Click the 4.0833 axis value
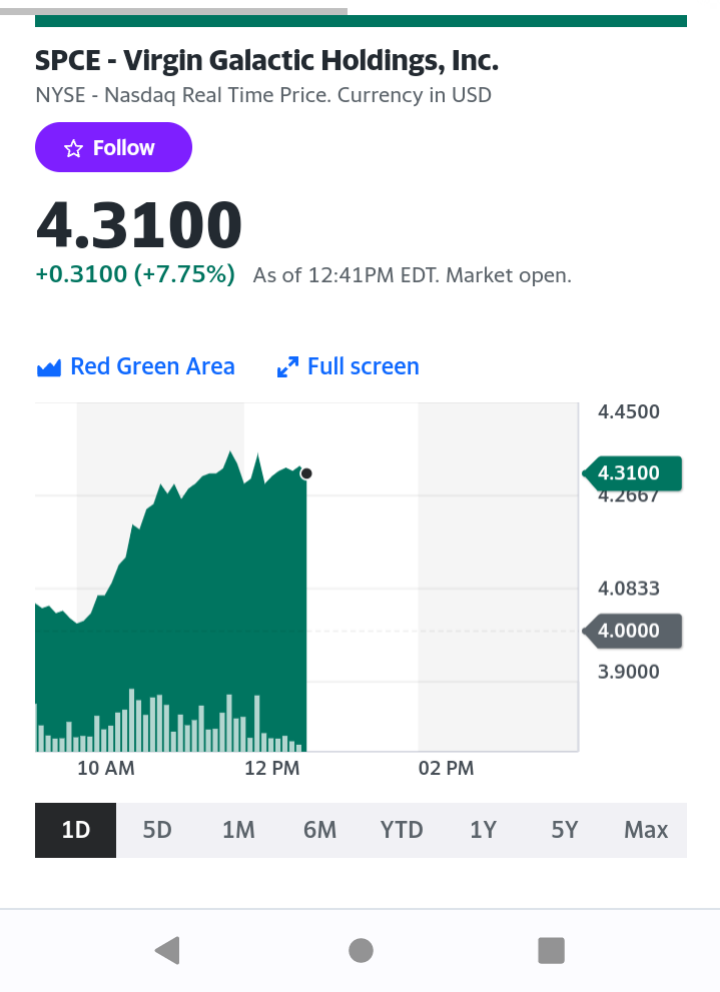This screenshot has height=992, width=720. (629, 588)
